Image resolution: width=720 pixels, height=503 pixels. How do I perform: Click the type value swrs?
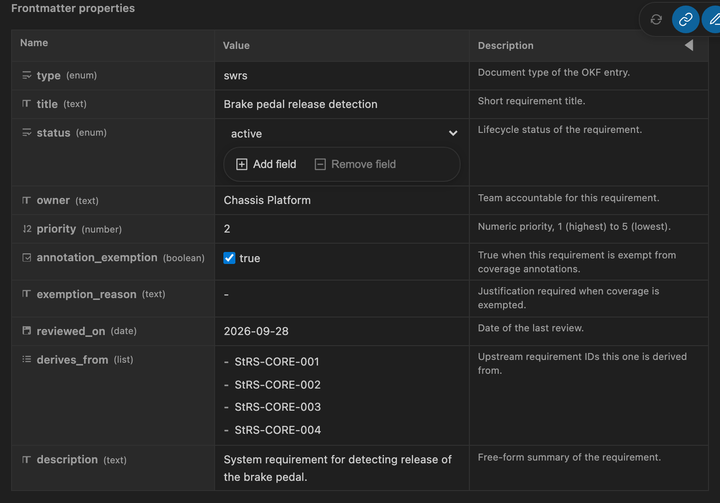pos(235,76)
